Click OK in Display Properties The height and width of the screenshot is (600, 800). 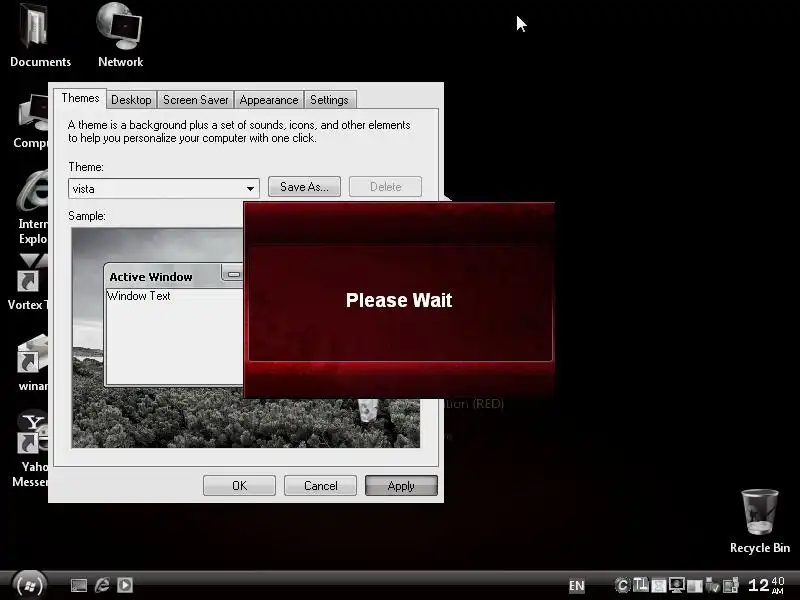239,486
